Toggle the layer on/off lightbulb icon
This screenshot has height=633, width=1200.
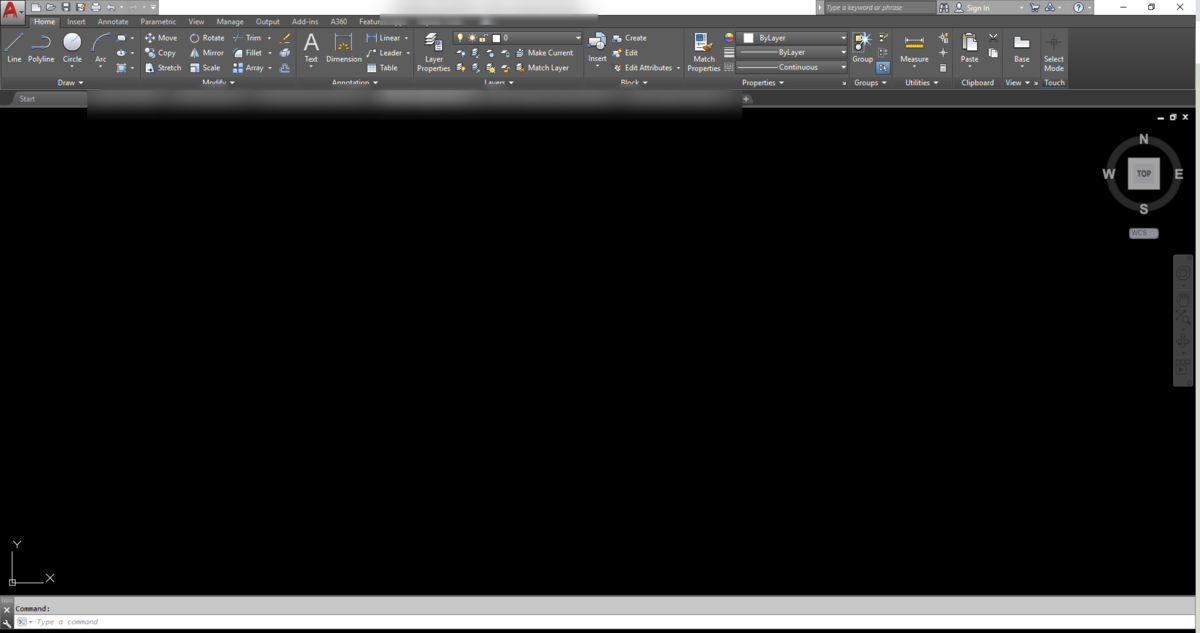point(460,38)
